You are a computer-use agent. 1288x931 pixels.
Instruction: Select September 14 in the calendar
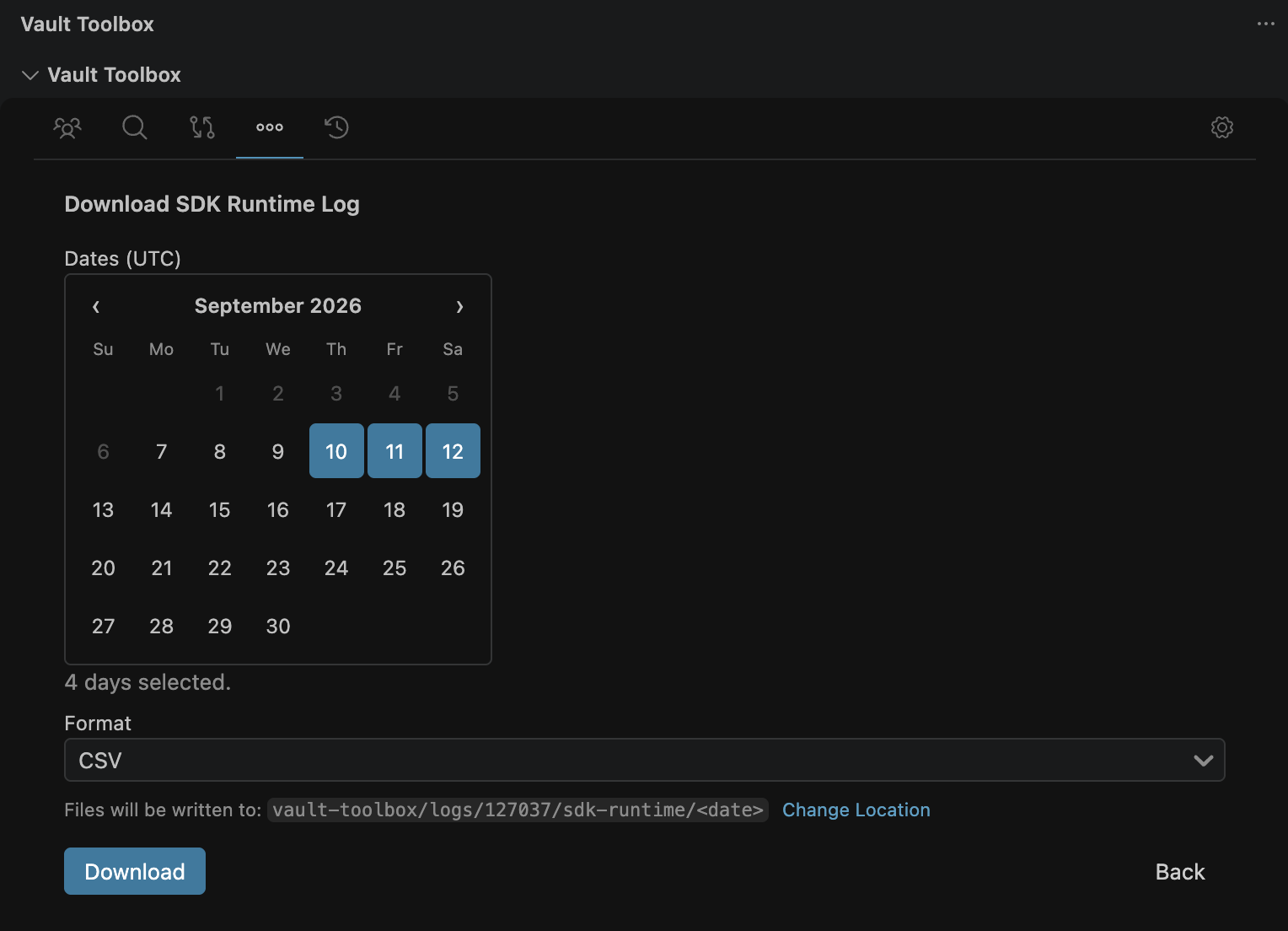(x=161, y=509)
